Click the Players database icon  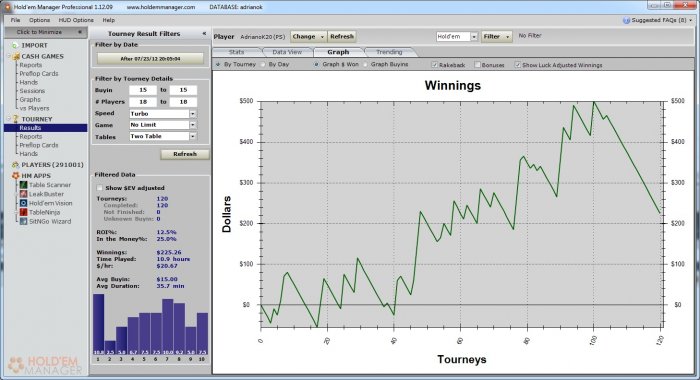tap(16, 165)
